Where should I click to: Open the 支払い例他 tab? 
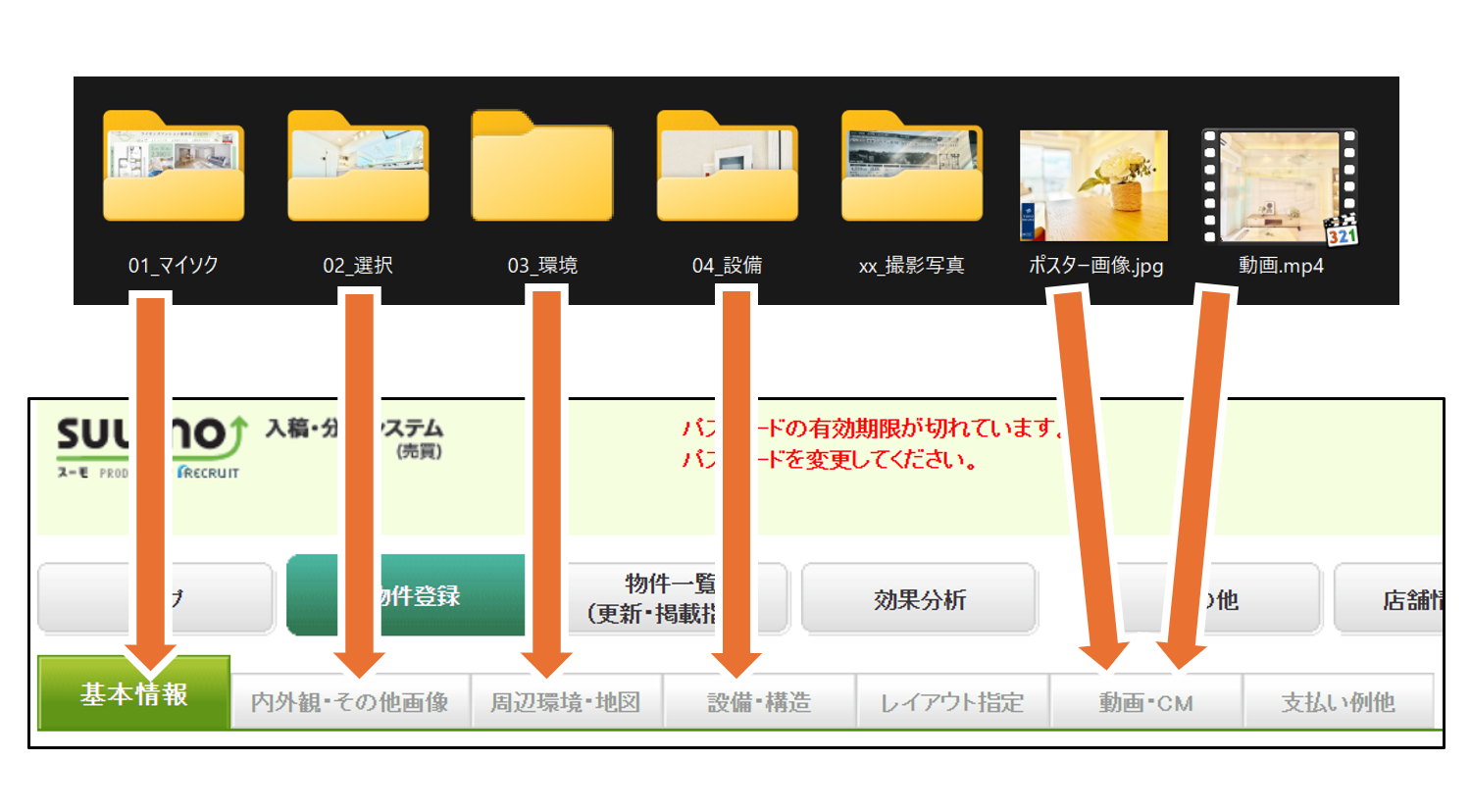coord(1337,700)
